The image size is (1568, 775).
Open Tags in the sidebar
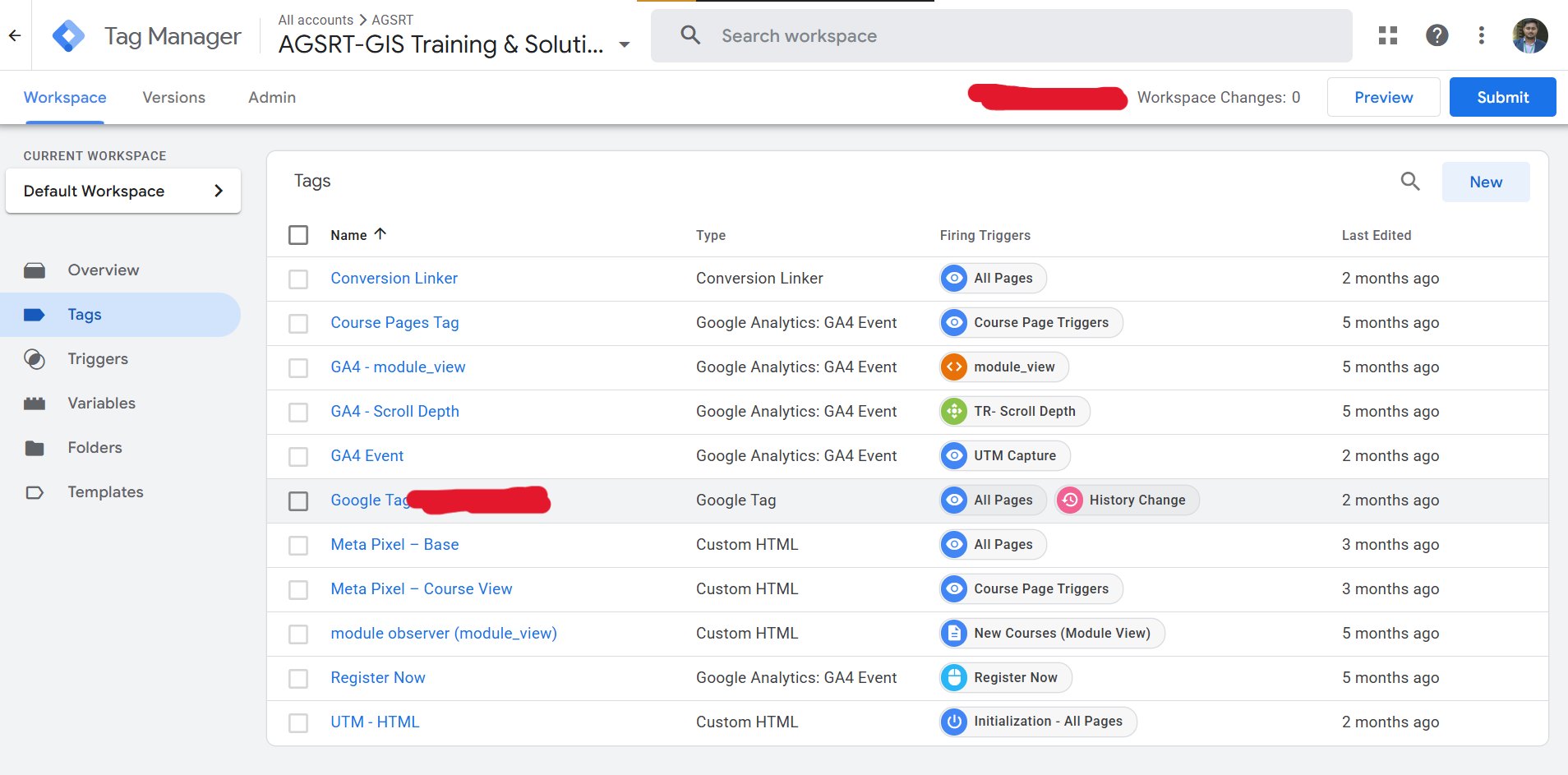click(x=120, y=315)
